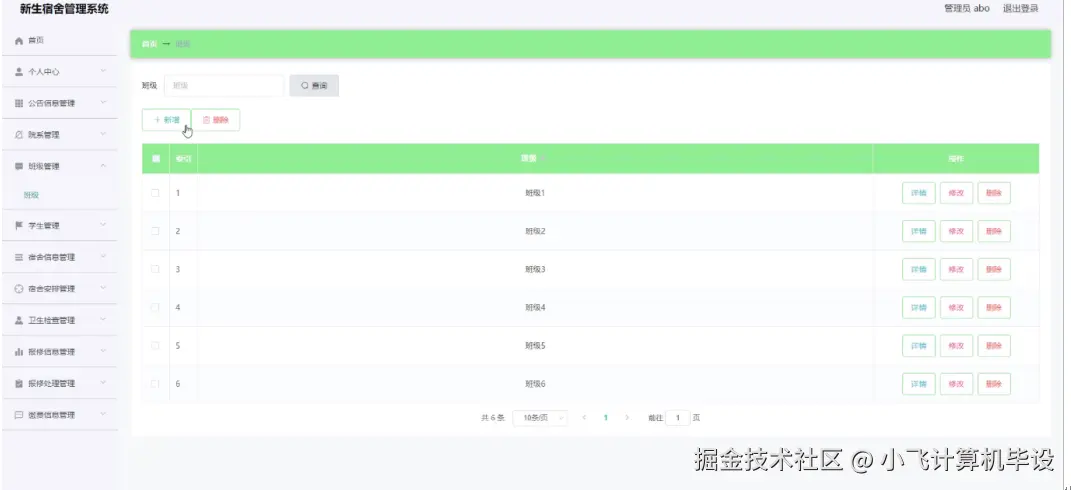
Task: Expand the 宿舍安排管理 menu chevron
Action: pyautogui.click(x=103, y=288)
